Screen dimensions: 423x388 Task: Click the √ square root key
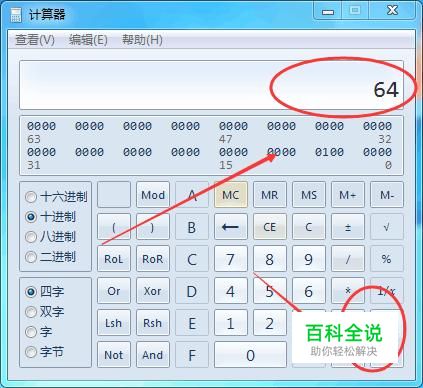click(387, 227)
